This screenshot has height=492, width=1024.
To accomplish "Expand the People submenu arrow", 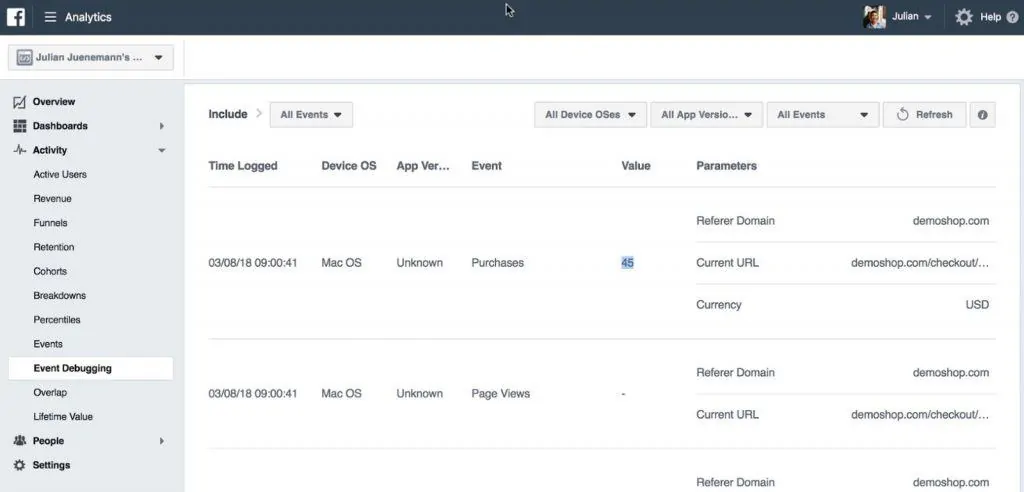I will point(162,441).
